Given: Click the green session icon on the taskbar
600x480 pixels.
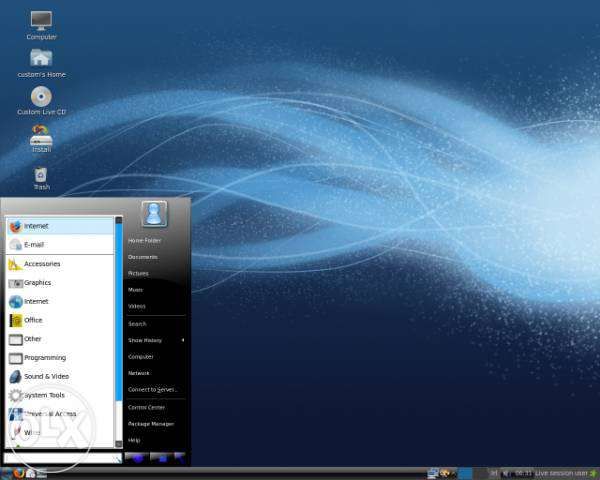Looking at the screenshot, I should [593, 474].
